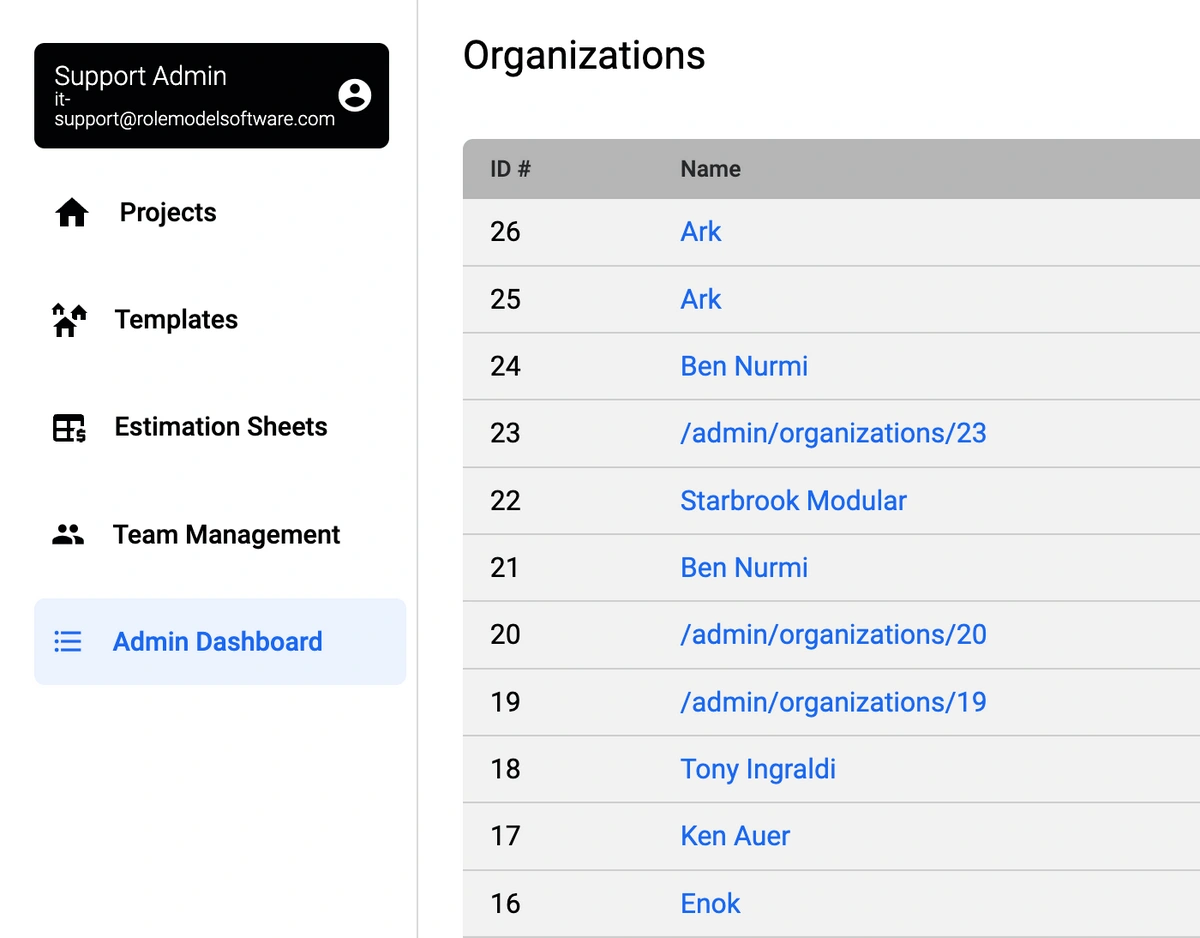Open the Ark organization with ID 26

[701, 232]
